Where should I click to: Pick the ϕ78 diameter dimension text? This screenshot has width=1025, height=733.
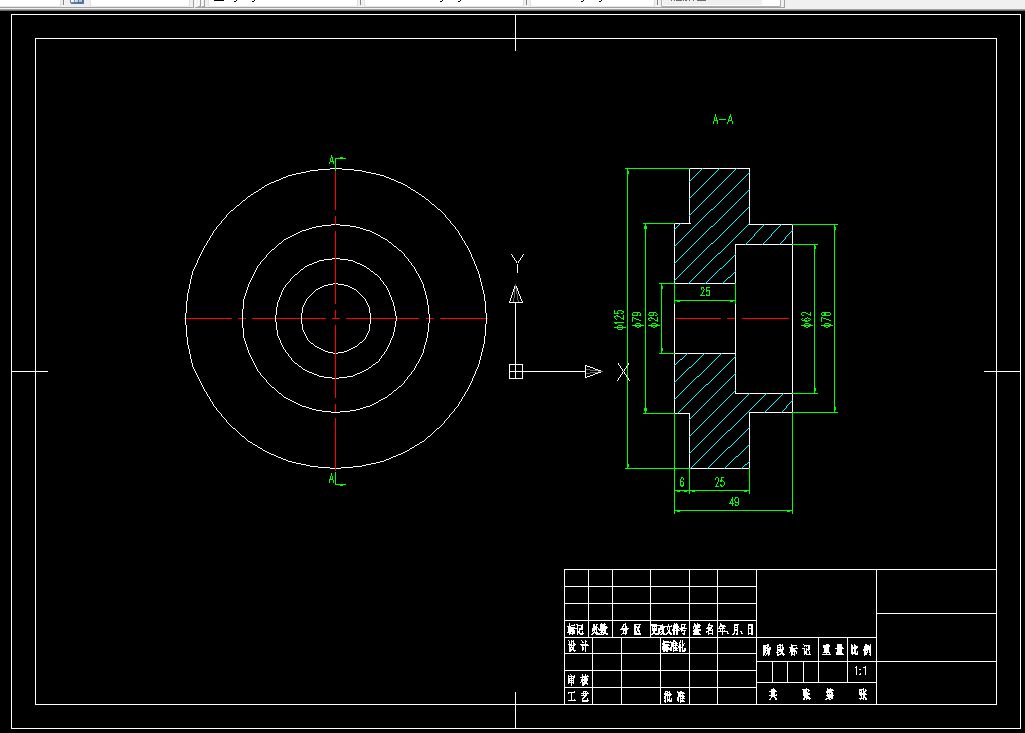[826, 319]
